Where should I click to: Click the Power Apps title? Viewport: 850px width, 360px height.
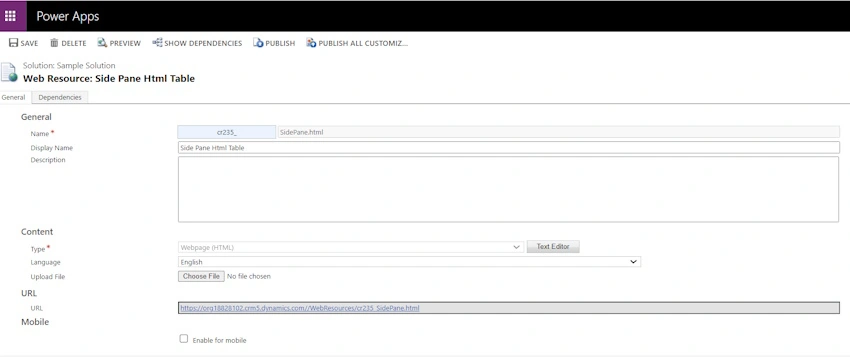click(68, 16)
